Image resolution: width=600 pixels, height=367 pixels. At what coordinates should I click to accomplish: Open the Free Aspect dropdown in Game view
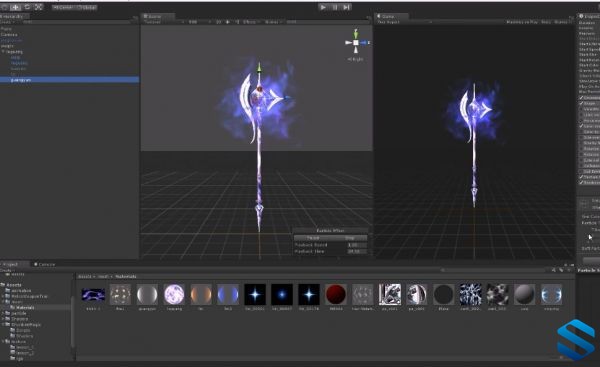pos(404,22)
